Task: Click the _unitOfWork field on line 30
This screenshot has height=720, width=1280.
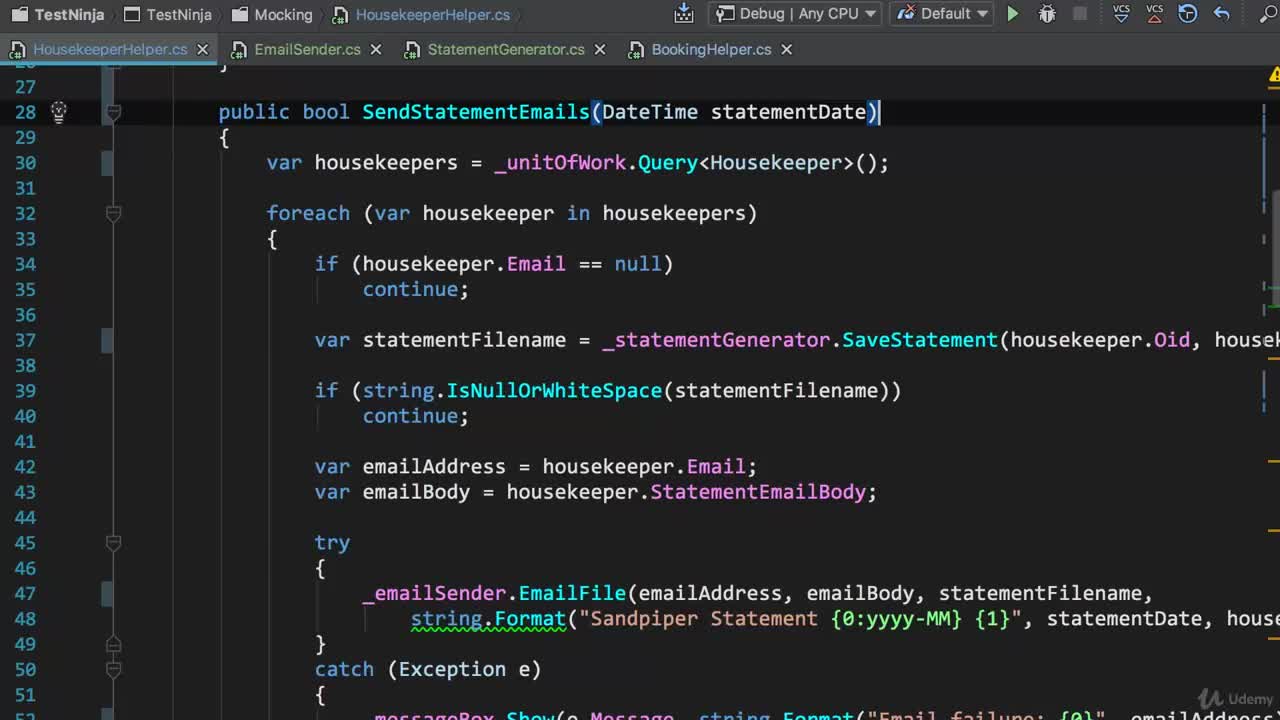Action: [x=561, y=162]
